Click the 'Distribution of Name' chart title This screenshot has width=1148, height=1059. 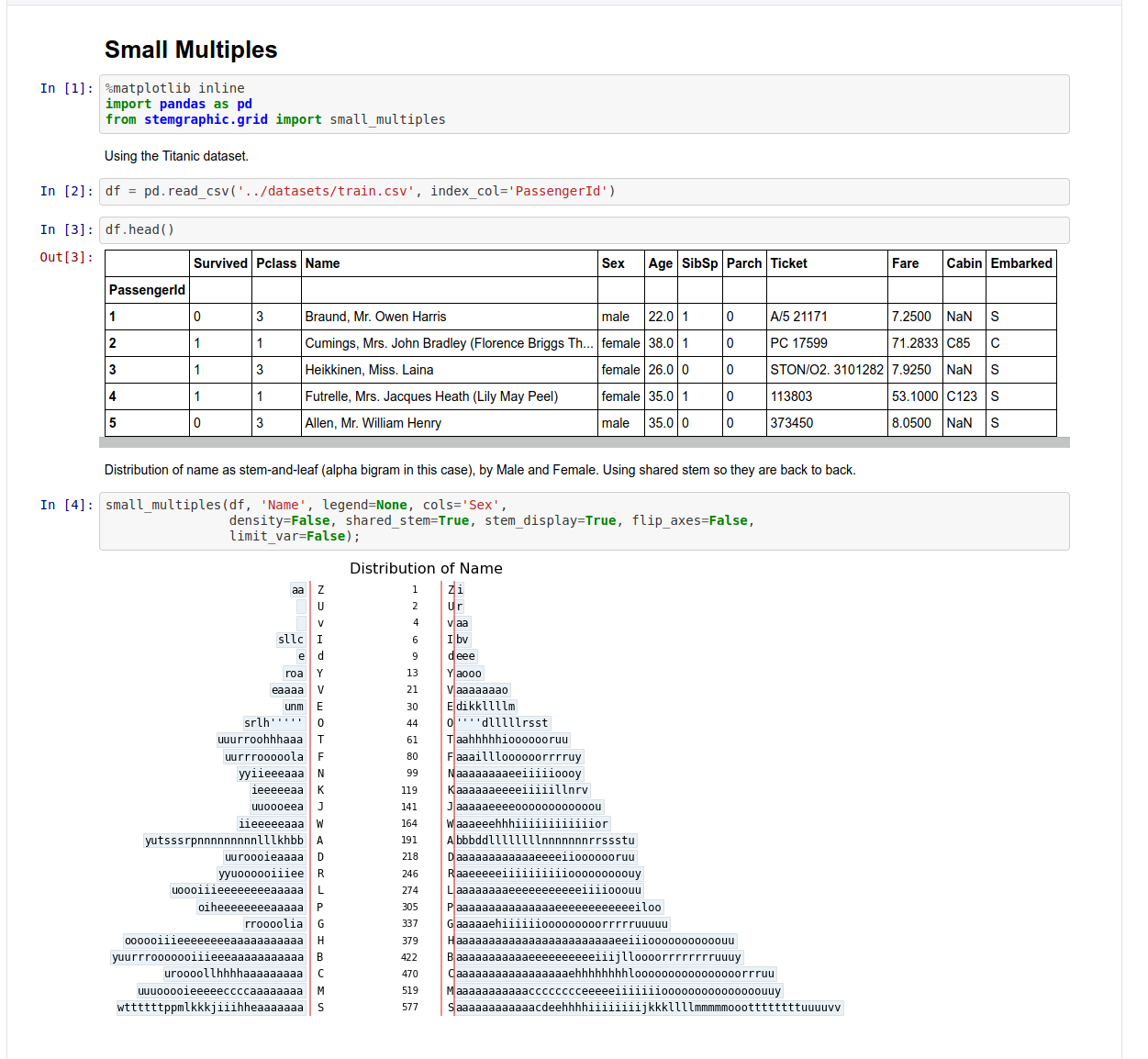pyautogui.click(x=426, y=568)
